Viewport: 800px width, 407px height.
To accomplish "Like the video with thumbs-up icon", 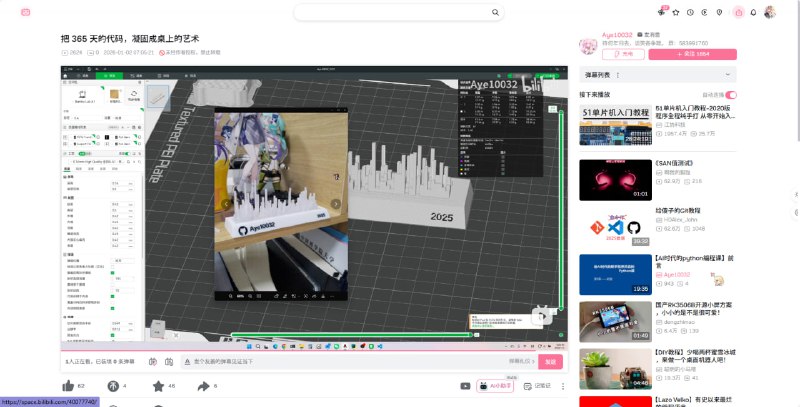I will click(x=68, y=385).
